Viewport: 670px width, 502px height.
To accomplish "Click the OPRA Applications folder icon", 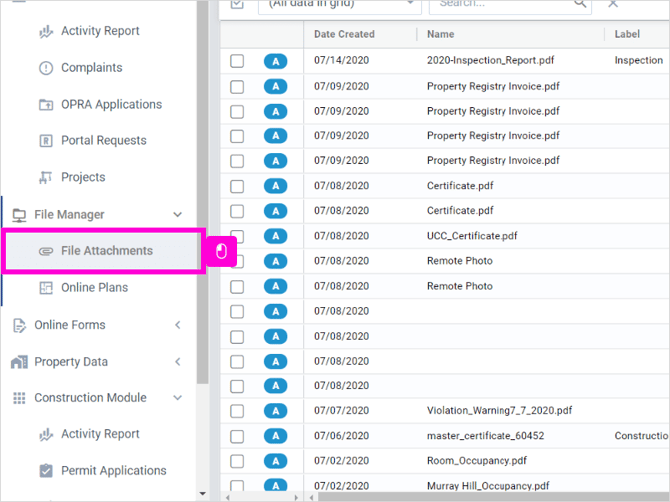I will pos(46,104).
